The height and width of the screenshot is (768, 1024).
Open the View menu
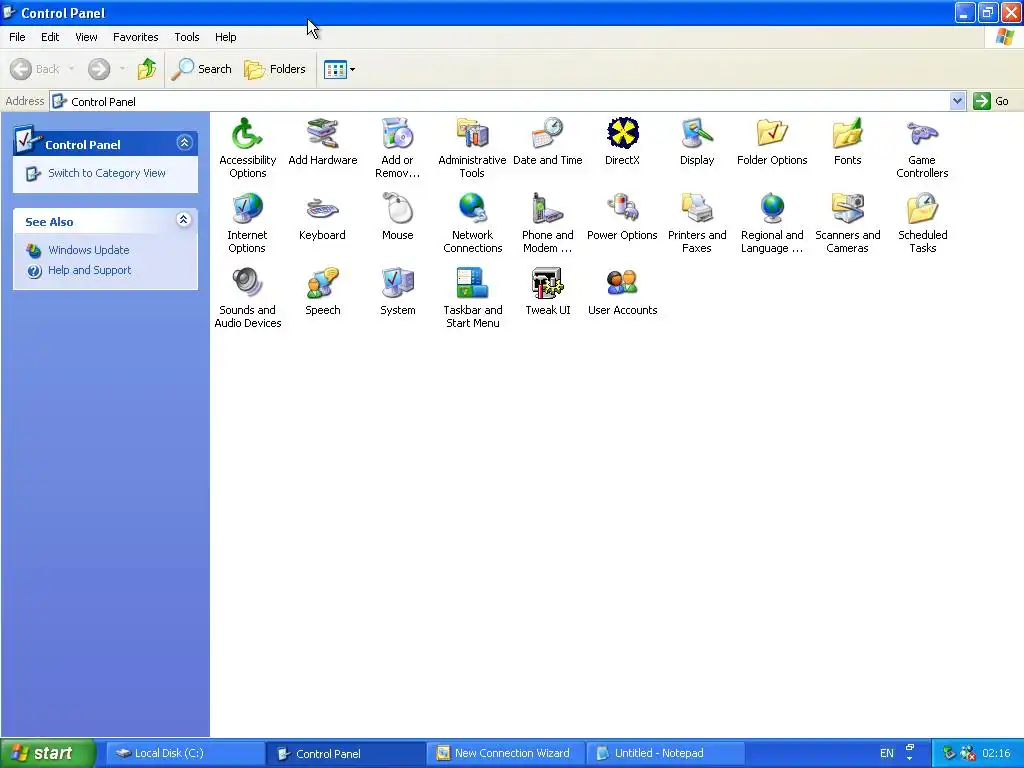86,37
